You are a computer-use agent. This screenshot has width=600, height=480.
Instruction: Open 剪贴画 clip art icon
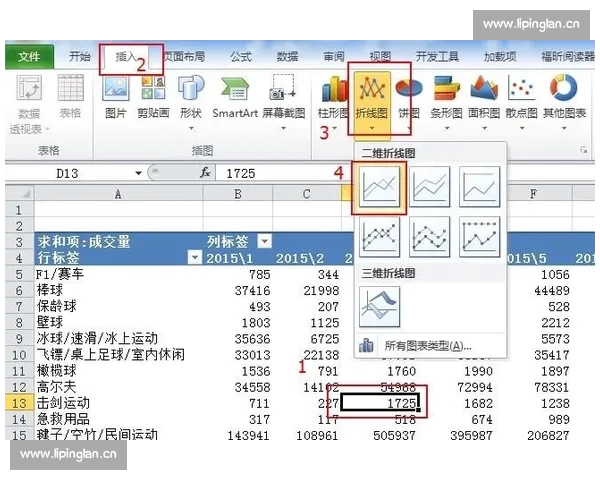(153, 88)
